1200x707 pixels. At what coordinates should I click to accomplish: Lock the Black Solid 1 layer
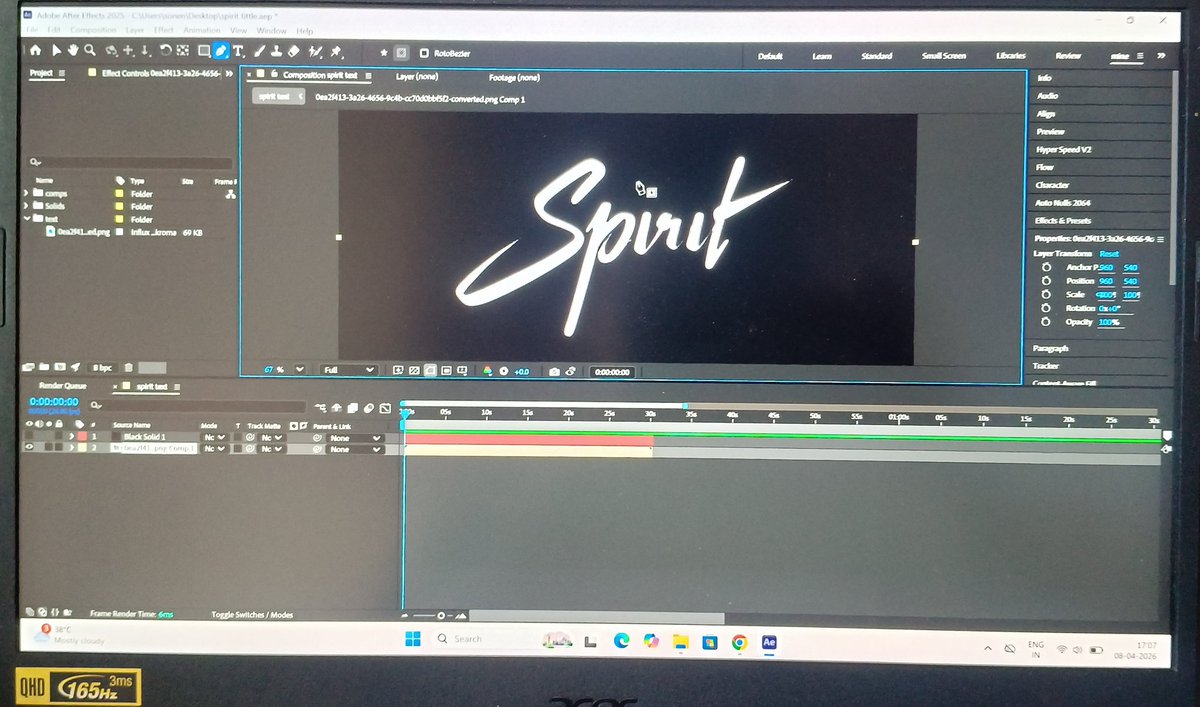(x=59, y=437)
